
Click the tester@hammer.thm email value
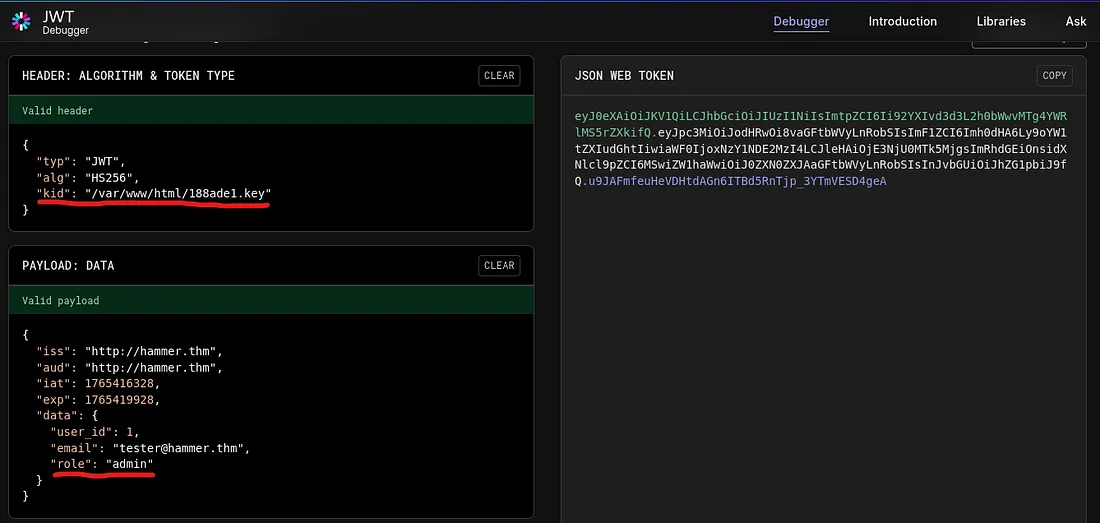click(180, 448)
